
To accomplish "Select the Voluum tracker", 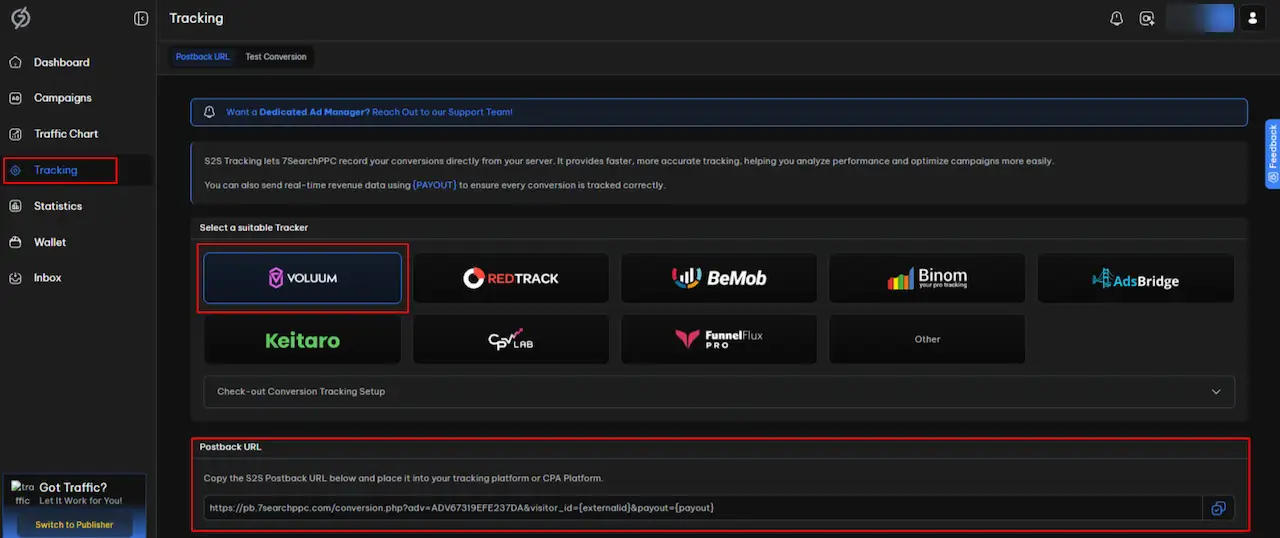I will coord(302,278).
